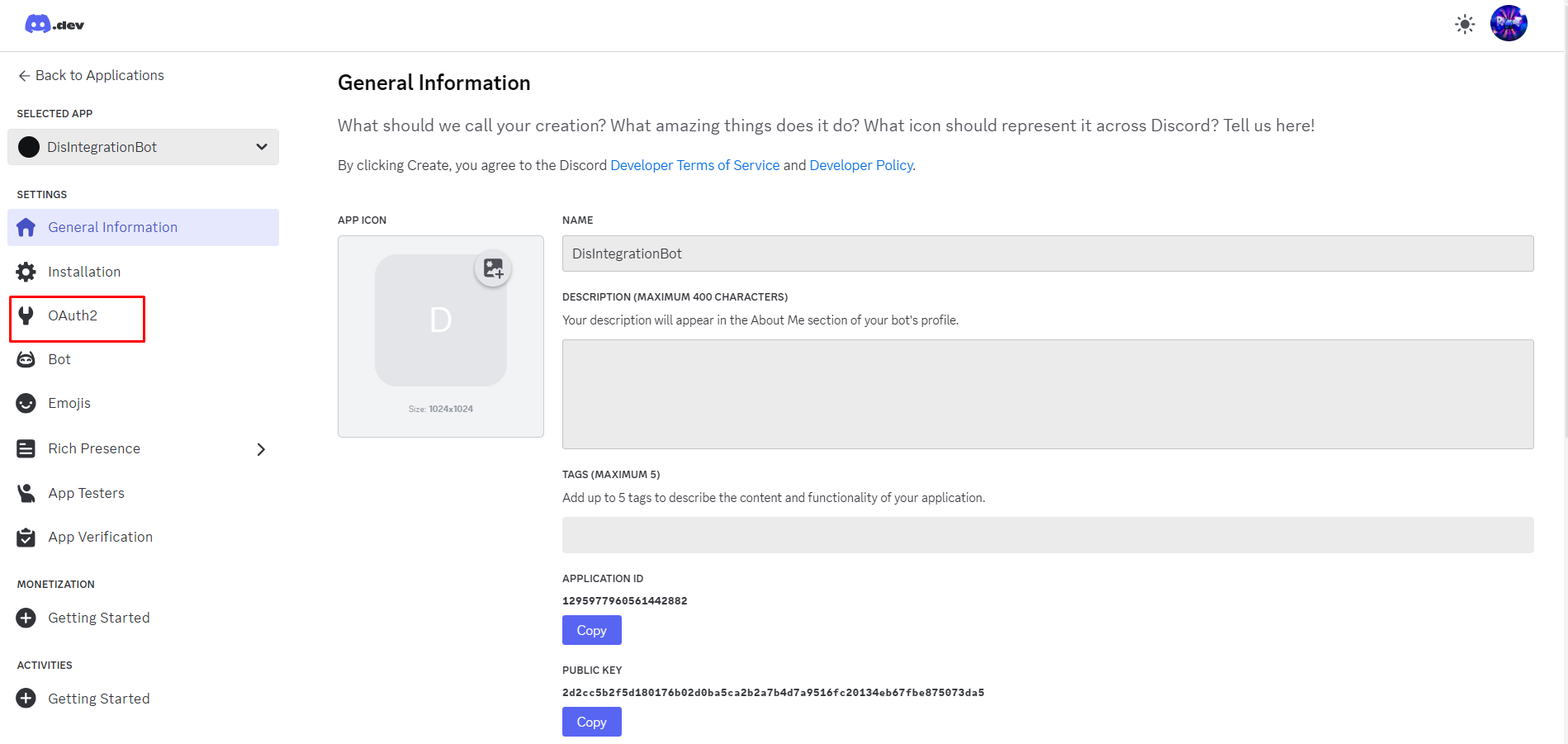Click the Bot robot icon
This screenshot has height=744, width=1568.
[26, 359]
